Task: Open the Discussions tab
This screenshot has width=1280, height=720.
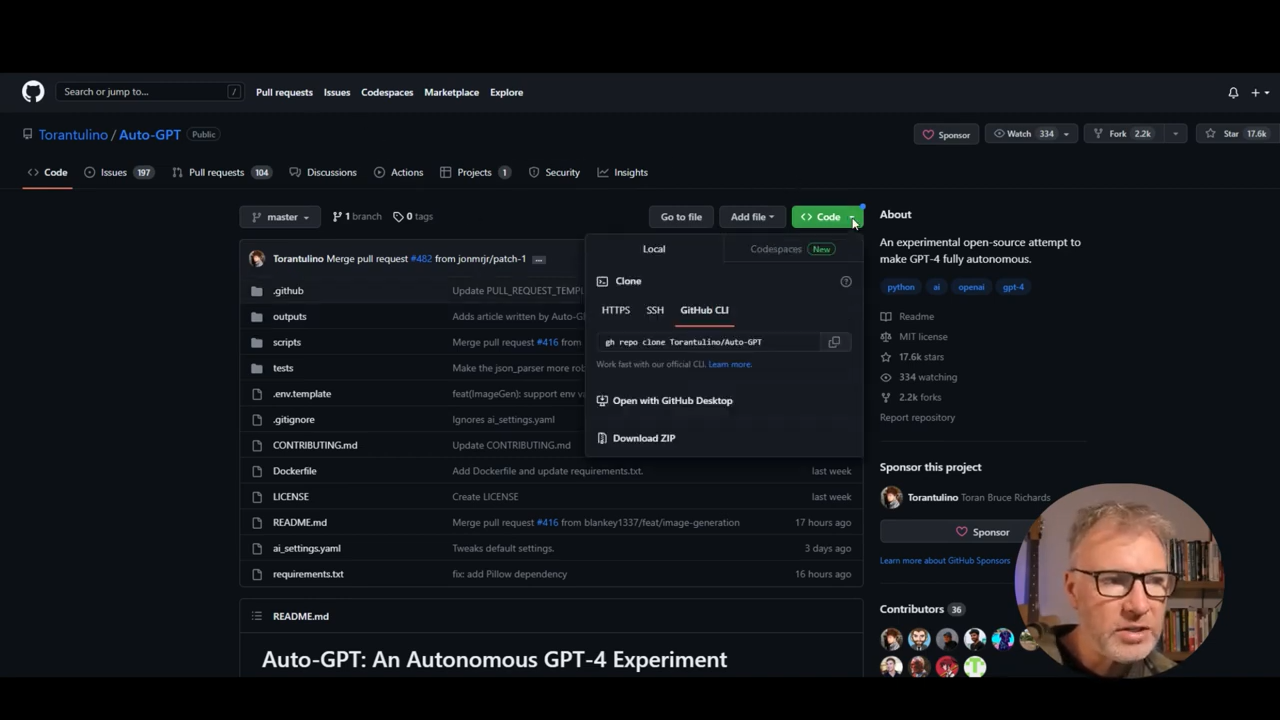Action: [x=323, y=172]
